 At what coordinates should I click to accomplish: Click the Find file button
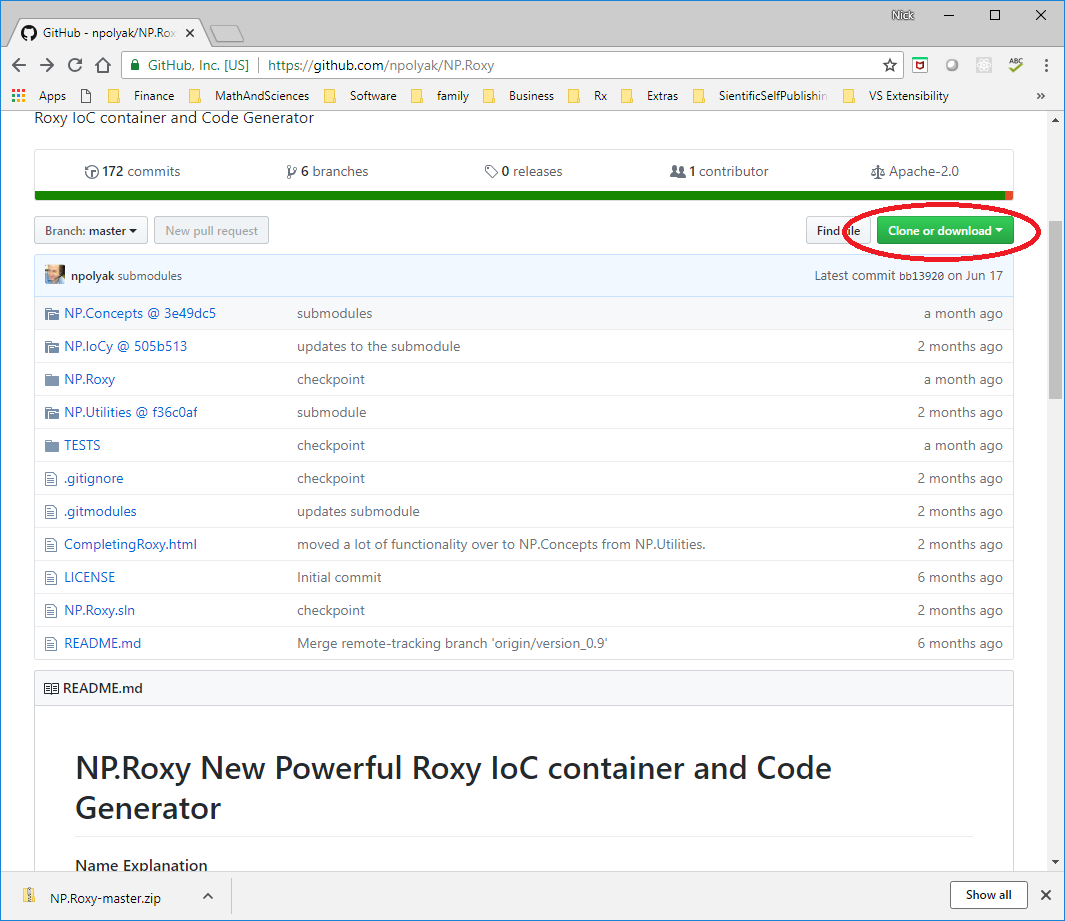[838, 230]
